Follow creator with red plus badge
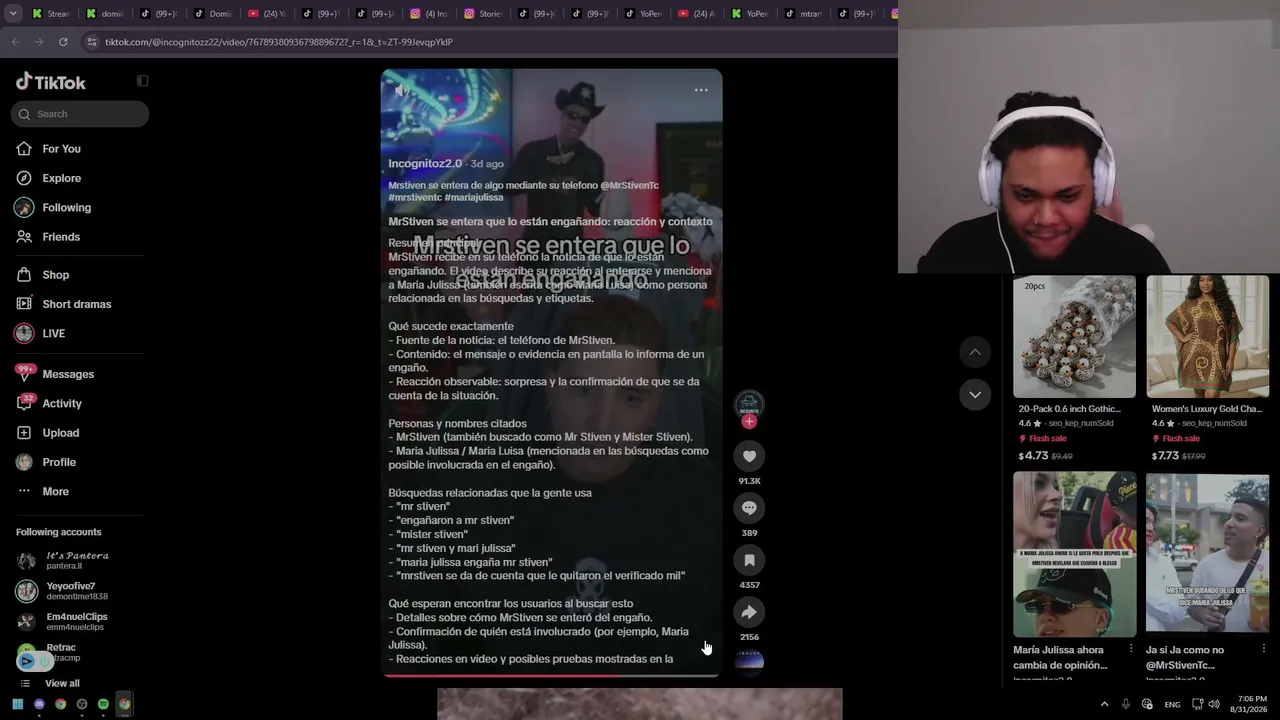Screen dimensions: 1280x720 (x=749, y=422)
